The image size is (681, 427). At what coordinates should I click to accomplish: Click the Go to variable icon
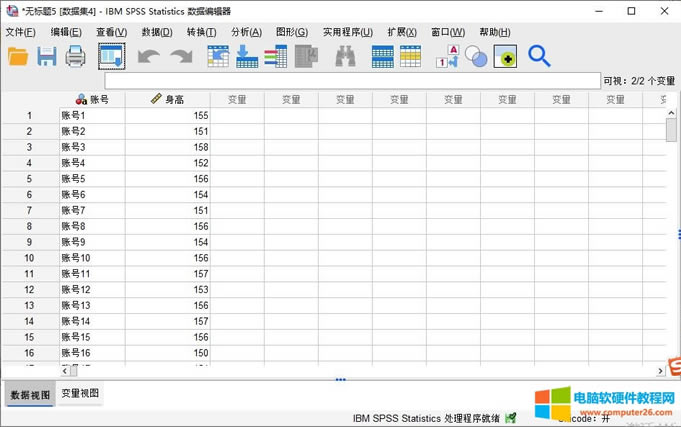pos(247,57)
